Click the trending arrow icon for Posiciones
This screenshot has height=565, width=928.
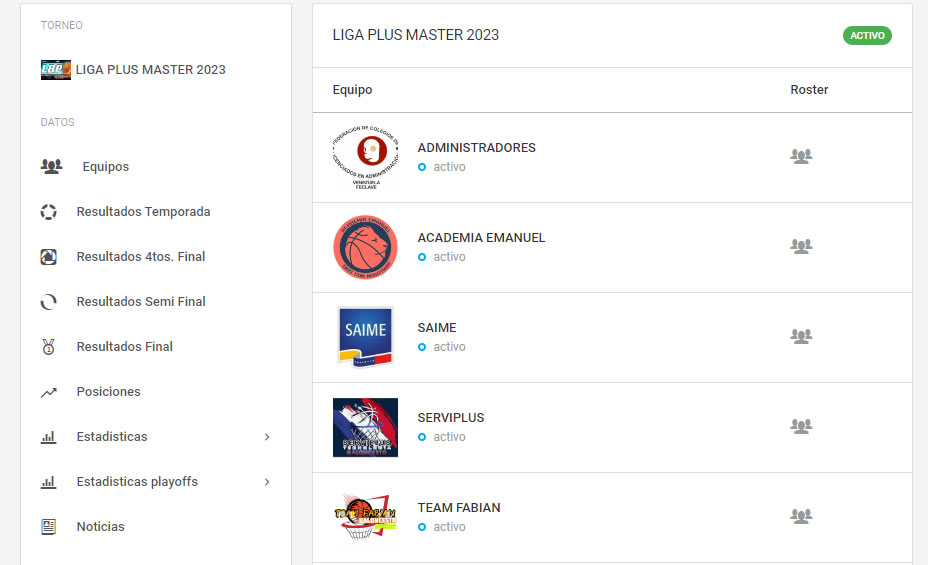click(x=49, y=392)
